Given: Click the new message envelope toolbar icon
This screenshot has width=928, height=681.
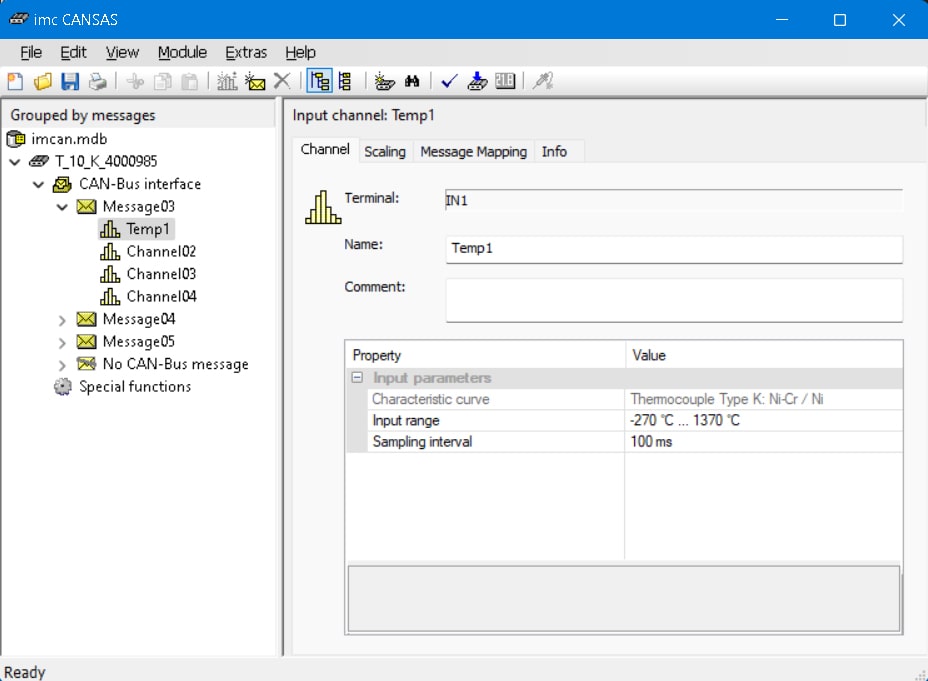Looking at the screenshot, I should coord(255,82).
